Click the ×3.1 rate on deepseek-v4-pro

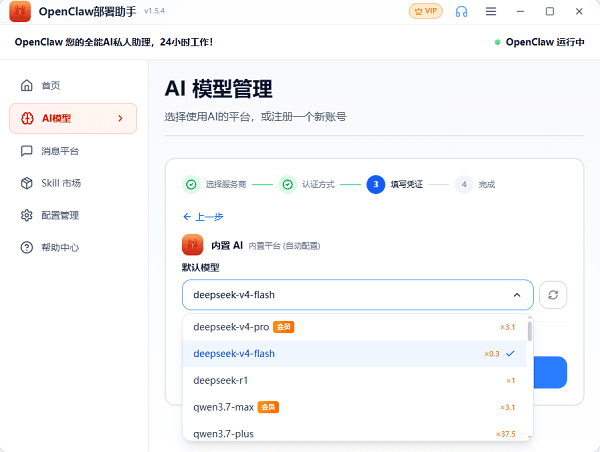tap(508, 327)
